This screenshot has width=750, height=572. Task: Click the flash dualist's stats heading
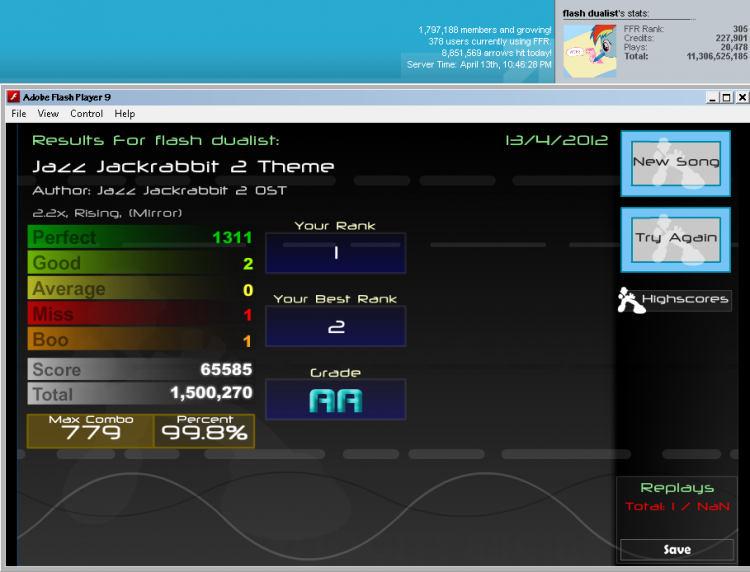click(x=606, y=13)
